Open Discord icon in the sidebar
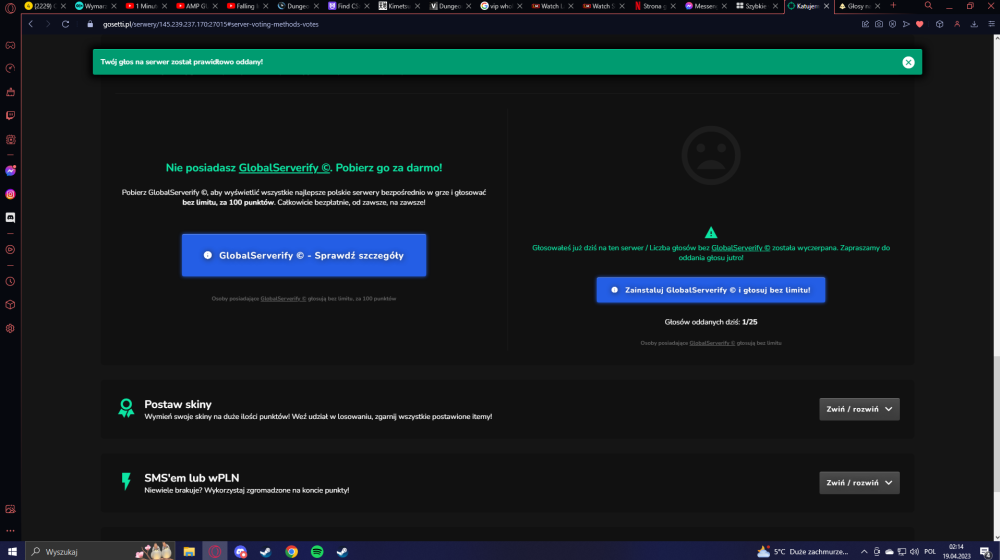 10,217
